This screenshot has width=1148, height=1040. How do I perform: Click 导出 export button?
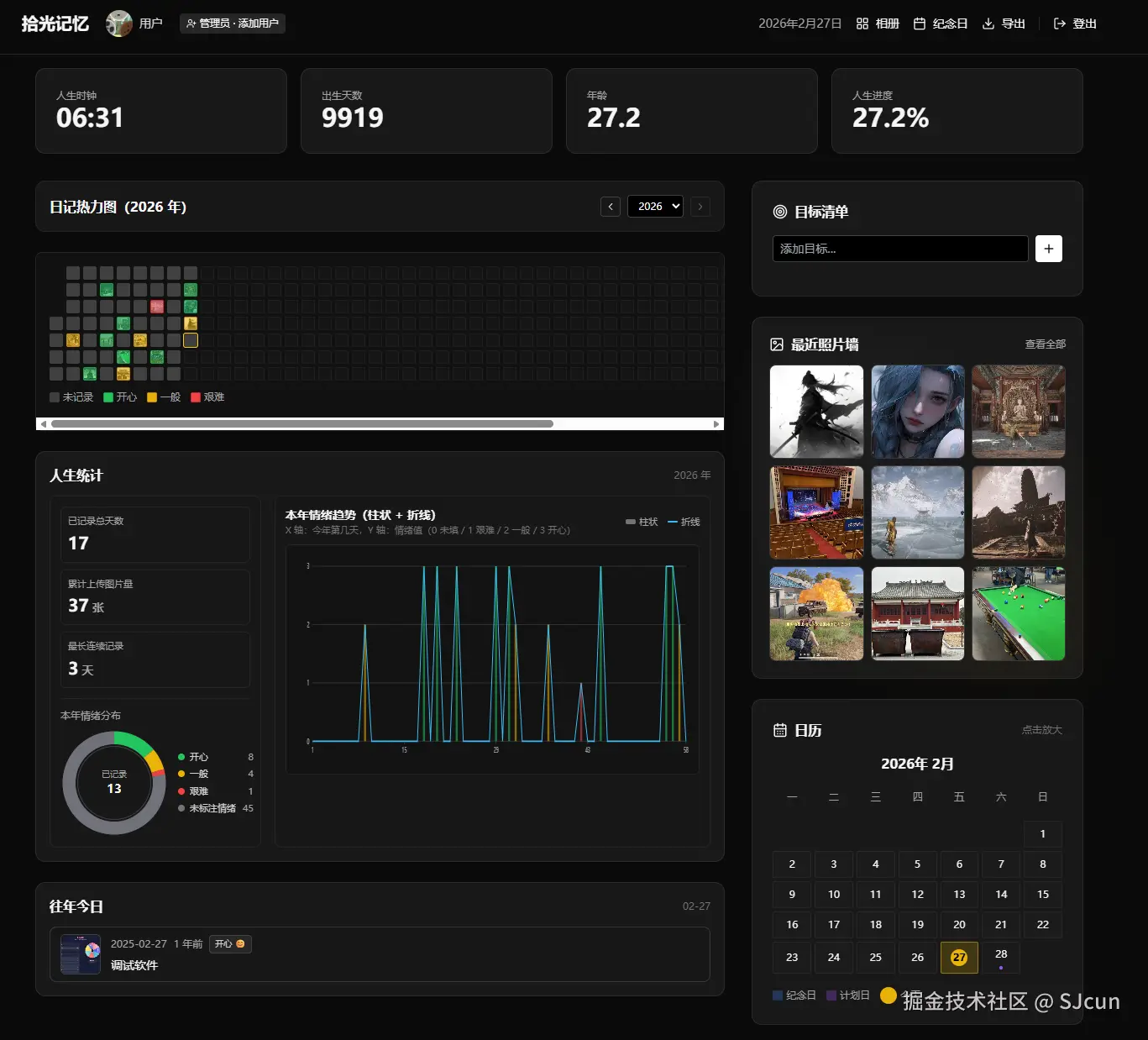[1004, 24]
